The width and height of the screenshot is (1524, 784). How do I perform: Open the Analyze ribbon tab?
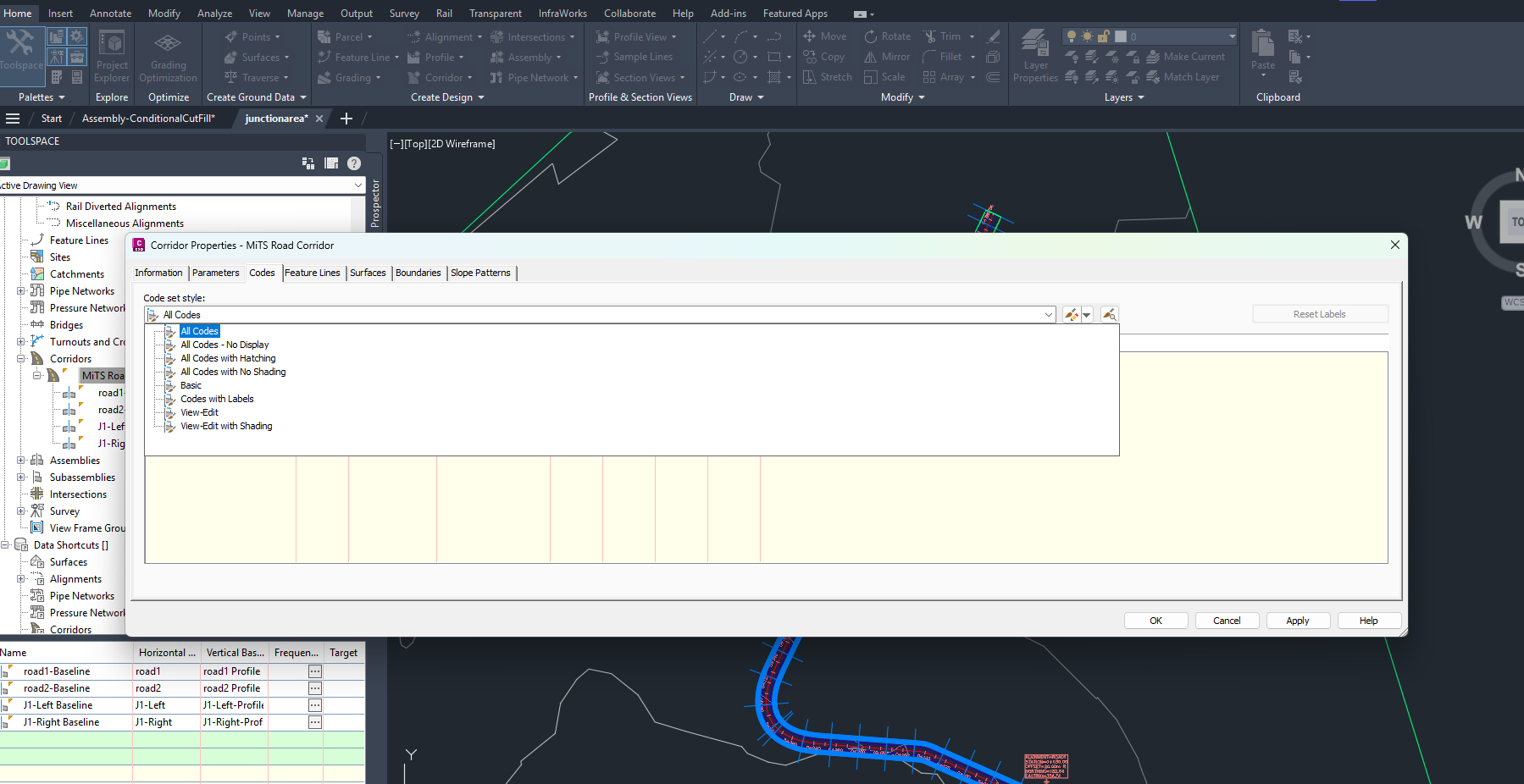tap(214, 14)
